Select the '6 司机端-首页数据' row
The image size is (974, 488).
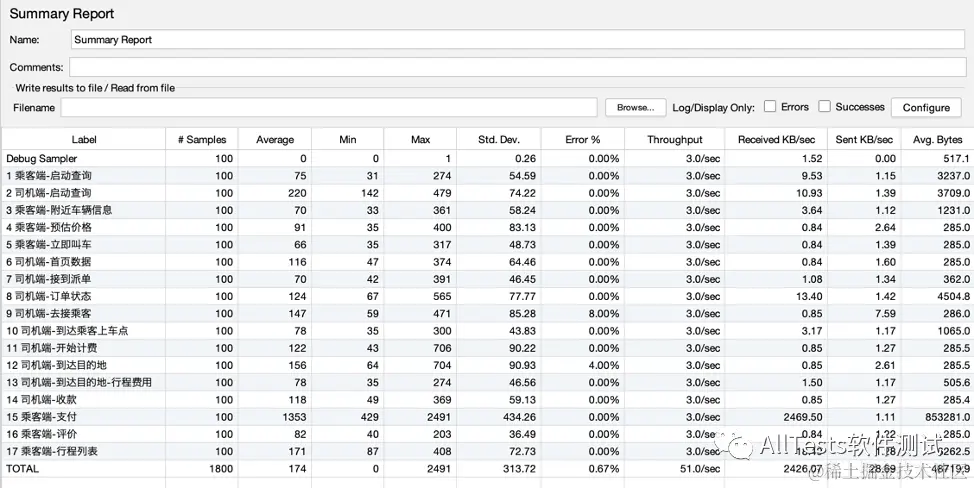pyautogui.click(x=487, y=262)
